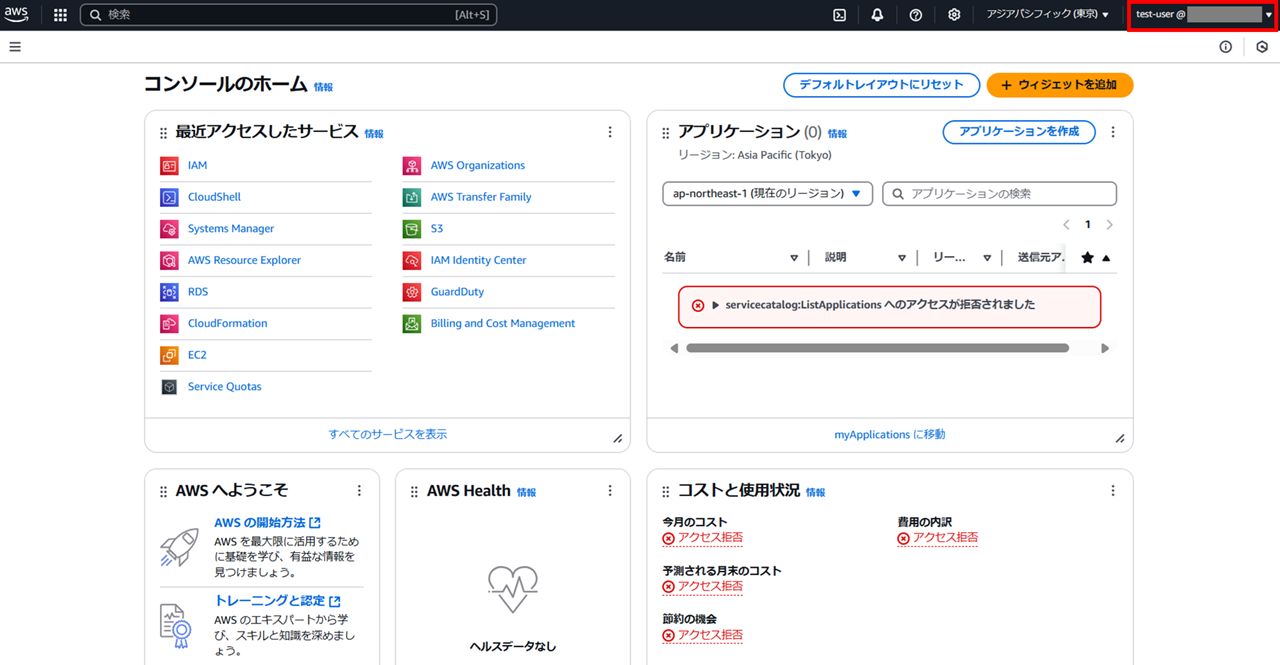The width and height of the screenshot is (1280, 665).
Task: Open the info panel circle icon
Action: tap(1226, 47)
